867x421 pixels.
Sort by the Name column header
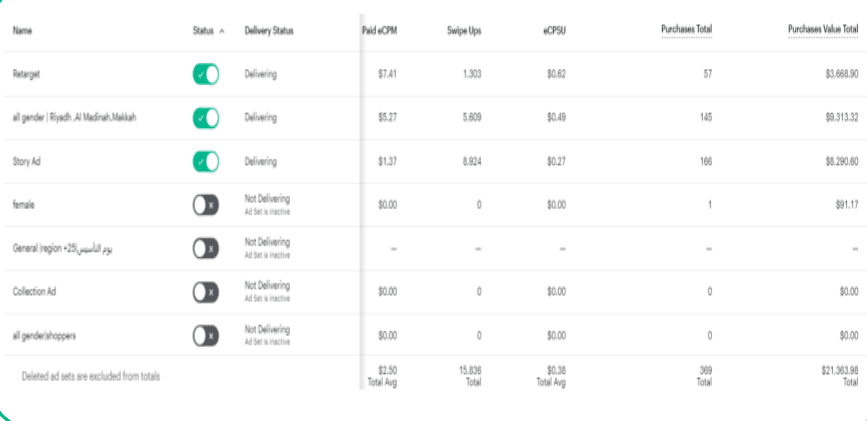point(22,31)
